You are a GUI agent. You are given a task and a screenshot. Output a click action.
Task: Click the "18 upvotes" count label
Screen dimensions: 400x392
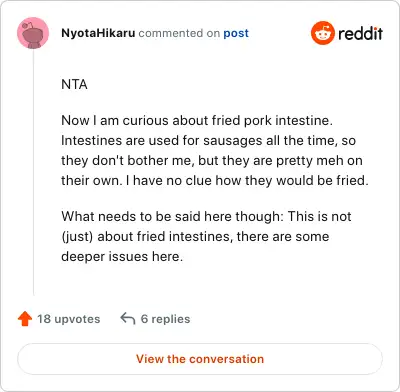[x=69, y=319]
